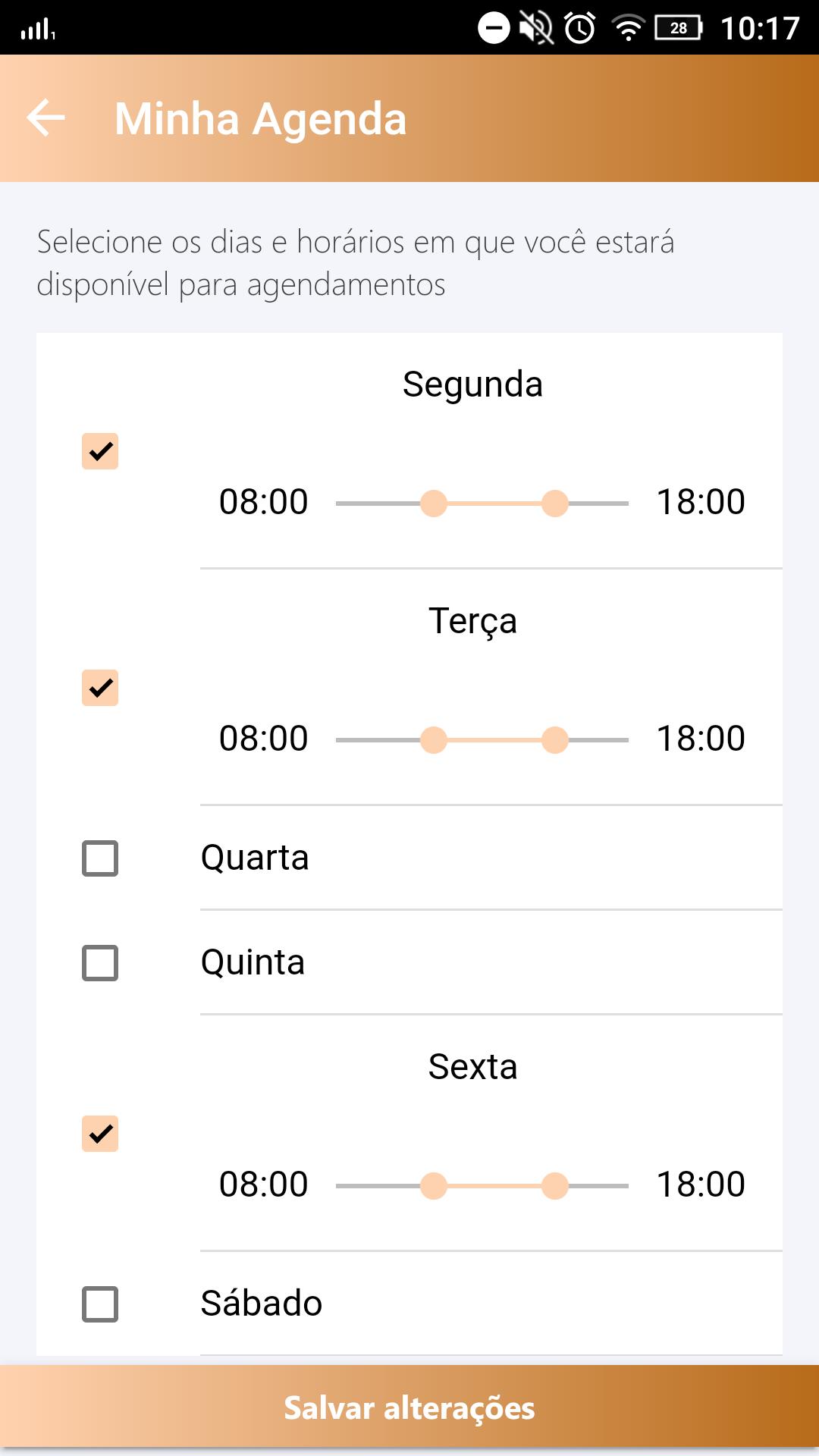Enable the Quinta checkbox

100,963
